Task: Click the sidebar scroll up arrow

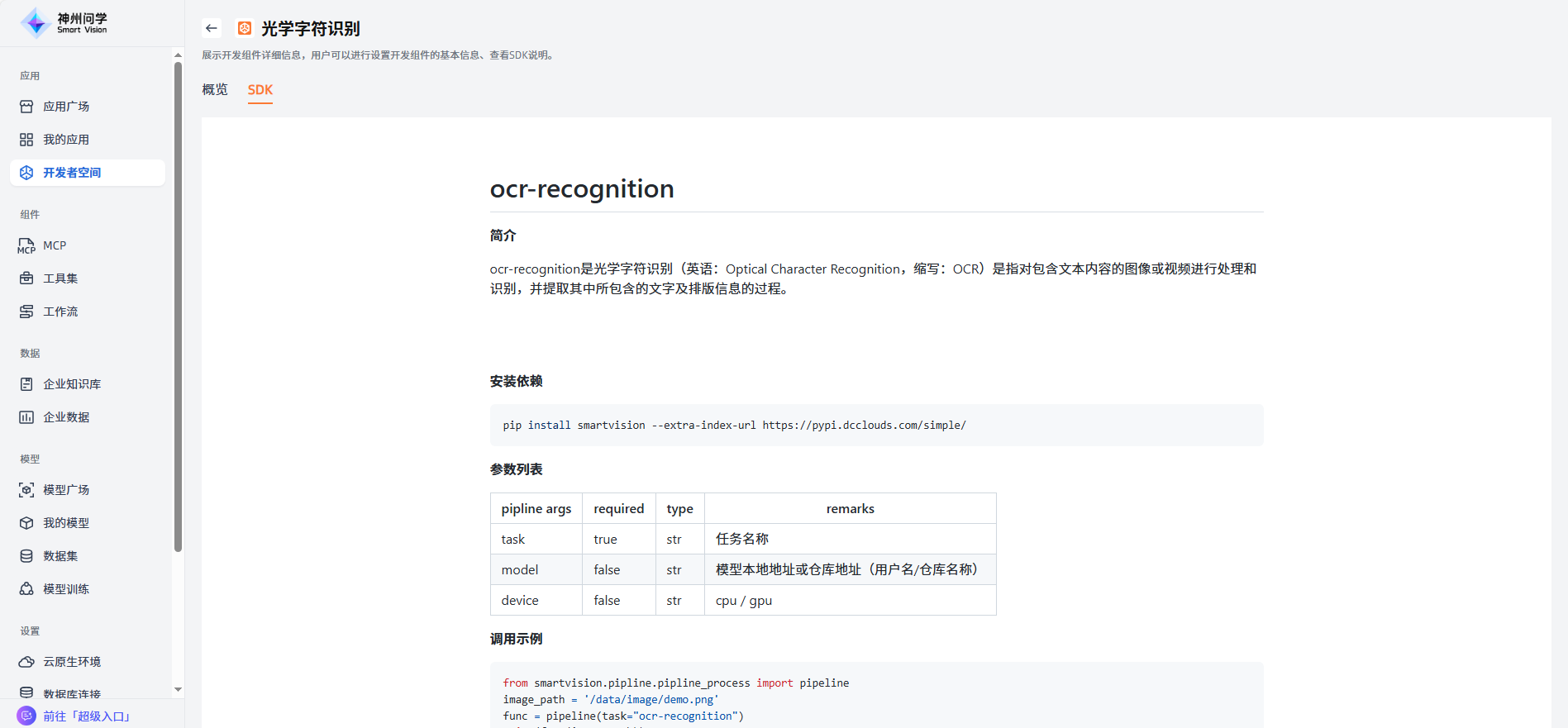Action: 178,55
